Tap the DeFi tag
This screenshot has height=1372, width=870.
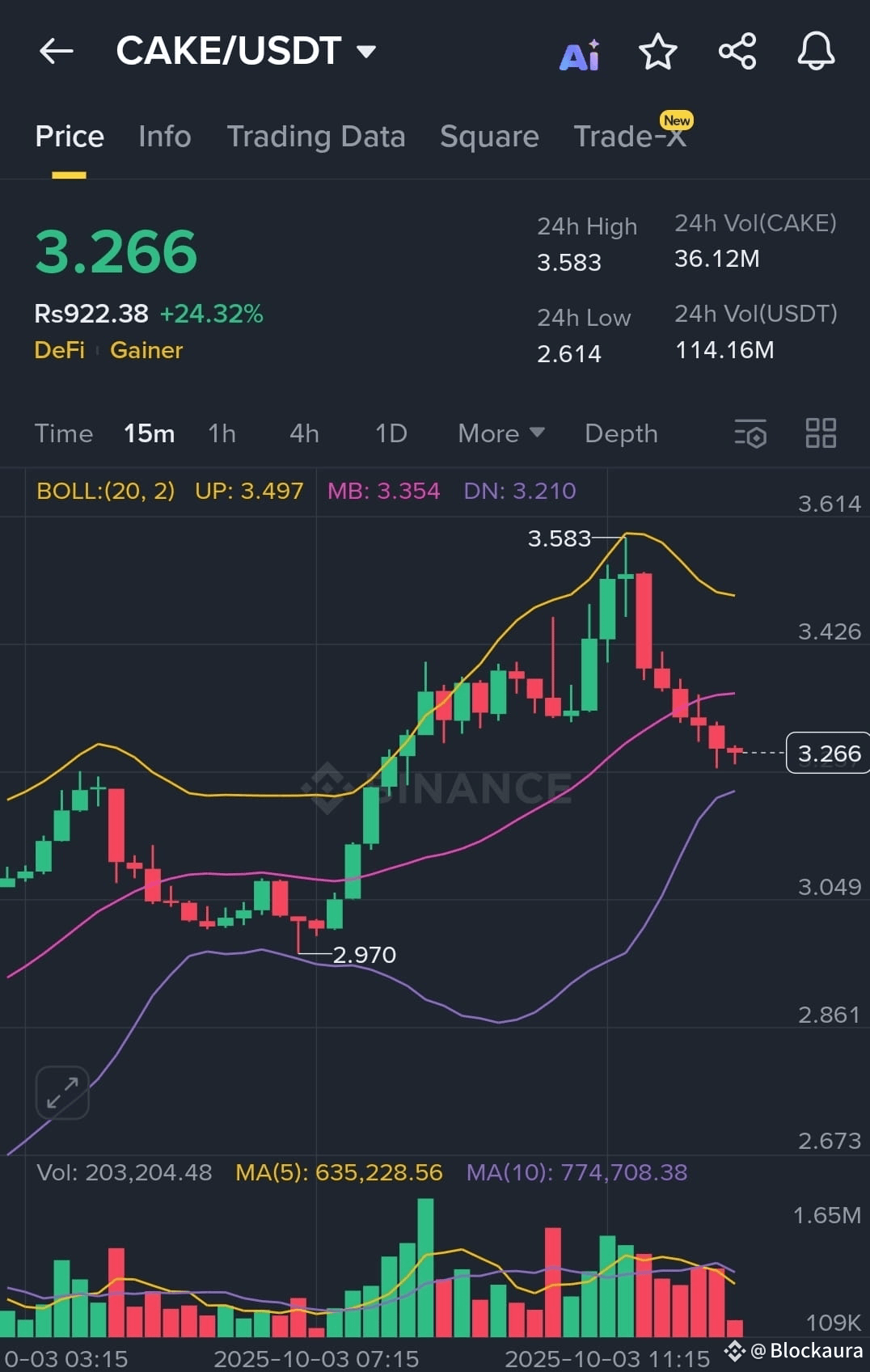(x=59, y=350)
